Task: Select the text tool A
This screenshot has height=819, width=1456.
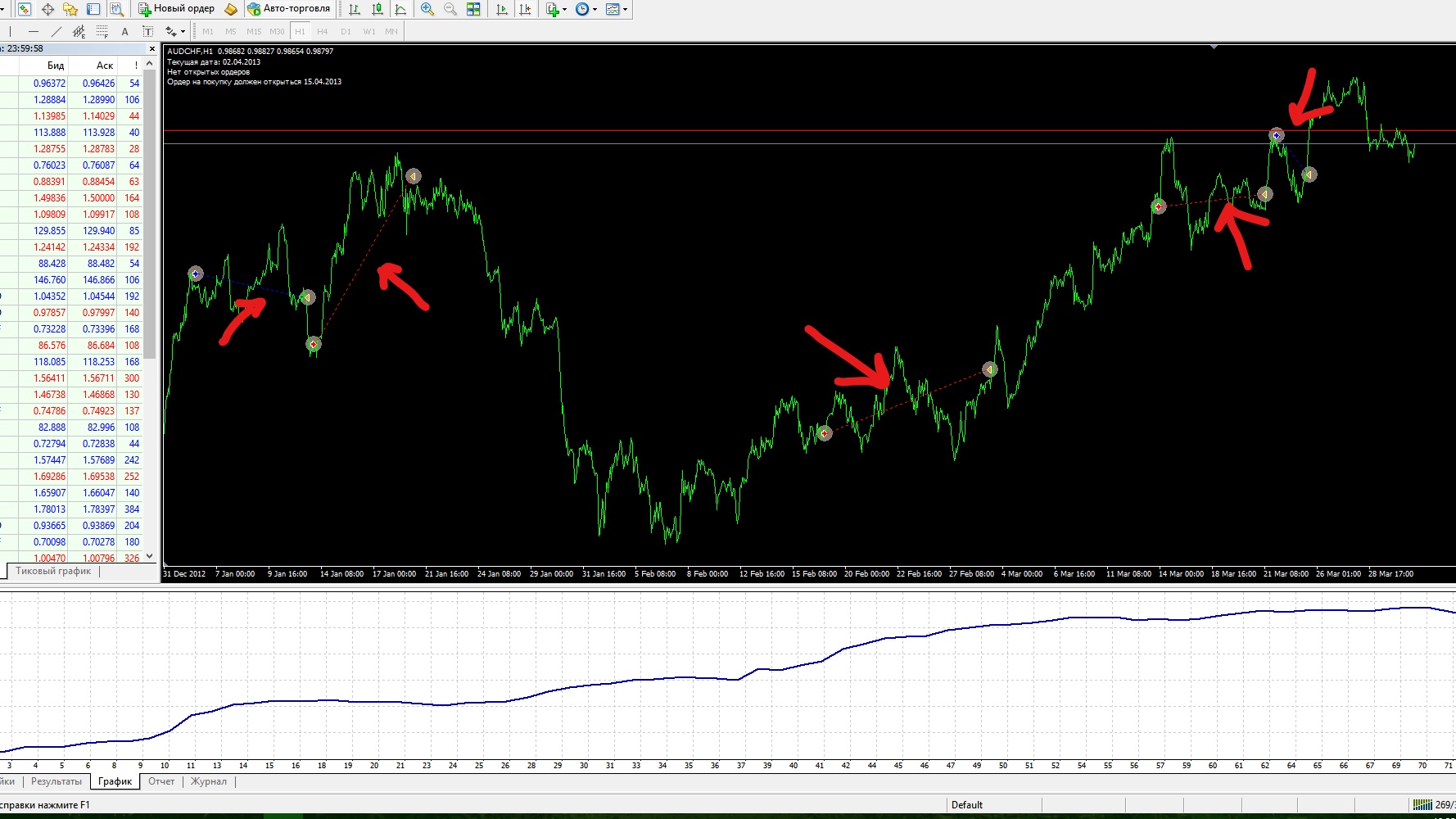Action: pos(125,32)
